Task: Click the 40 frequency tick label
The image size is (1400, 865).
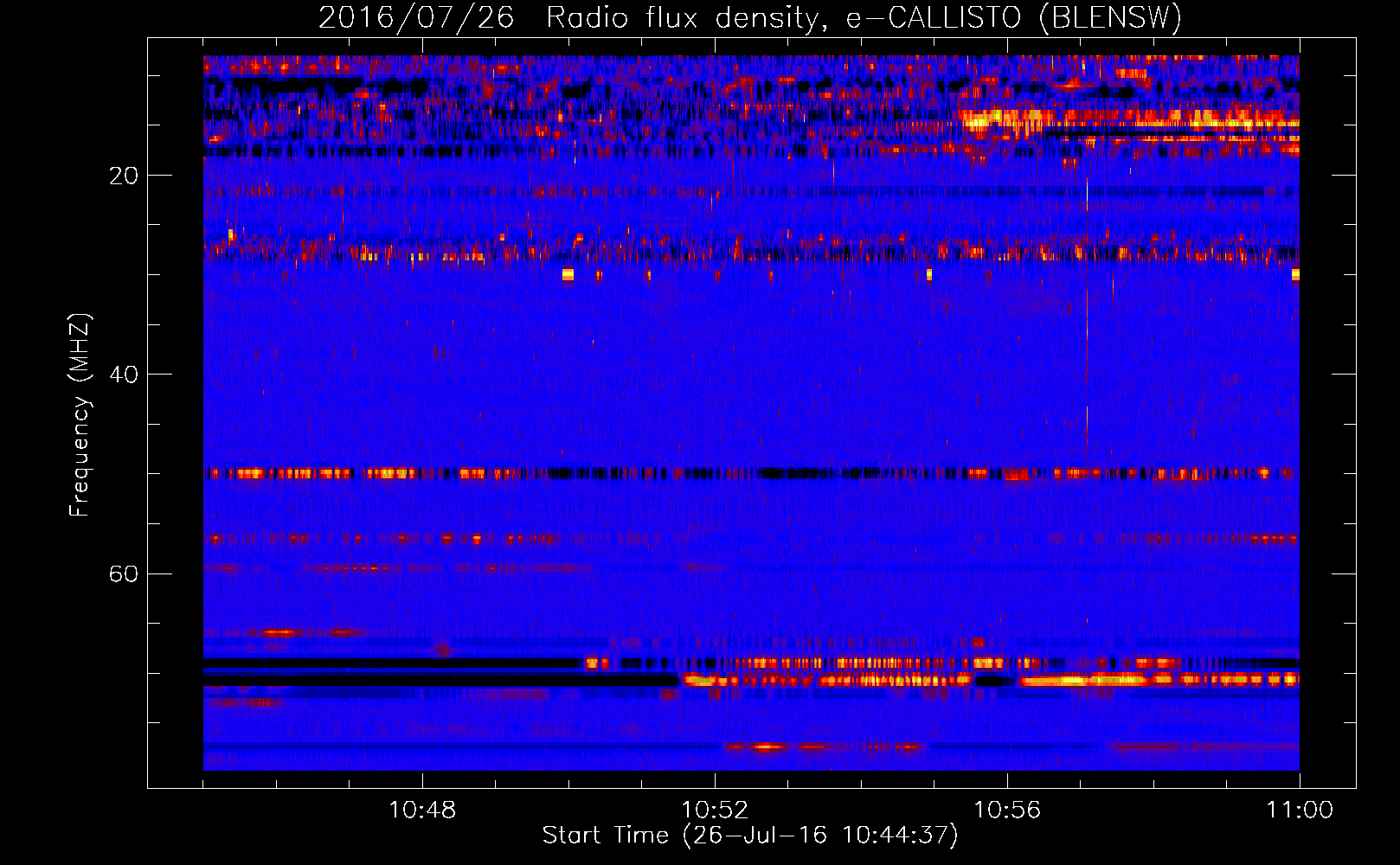Action: pos(124,375)
